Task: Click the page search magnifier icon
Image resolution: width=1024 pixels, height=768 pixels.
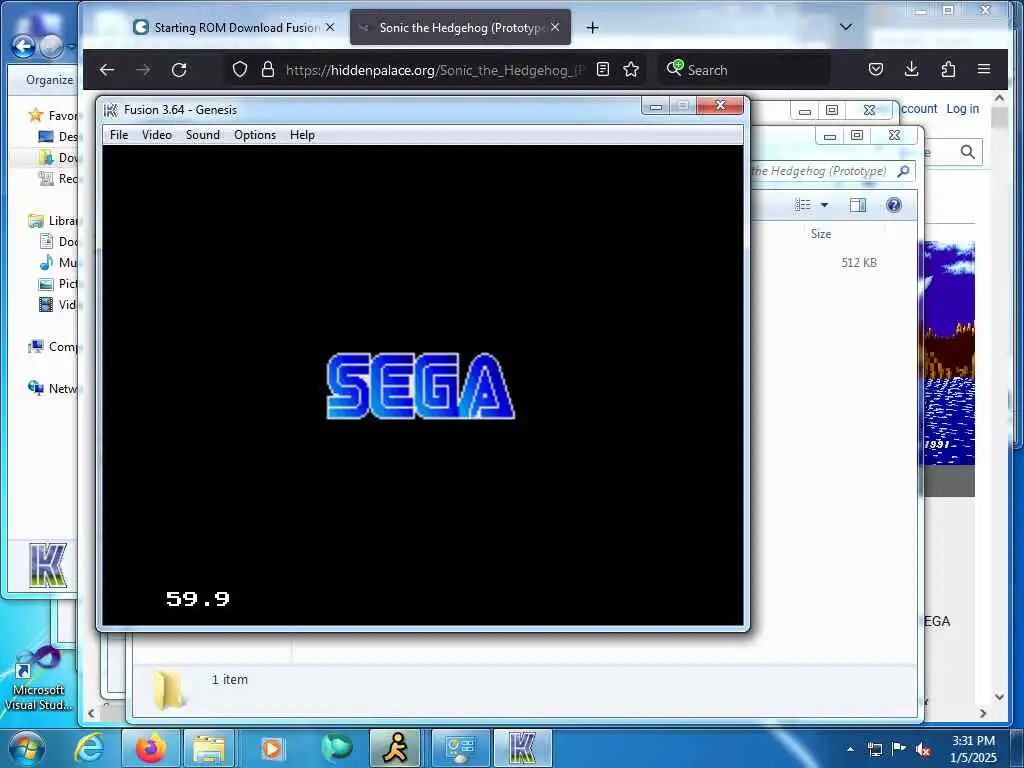Action: coord(968,152)
